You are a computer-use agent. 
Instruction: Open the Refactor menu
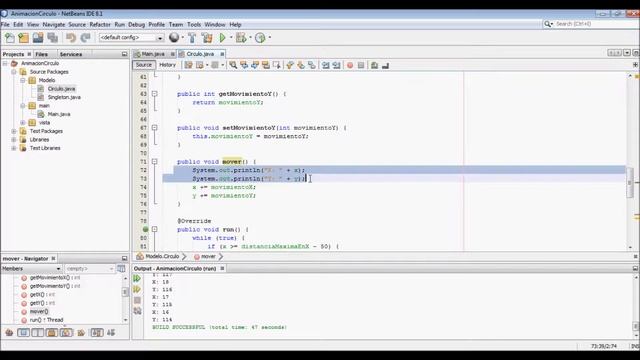coord(100,24)
